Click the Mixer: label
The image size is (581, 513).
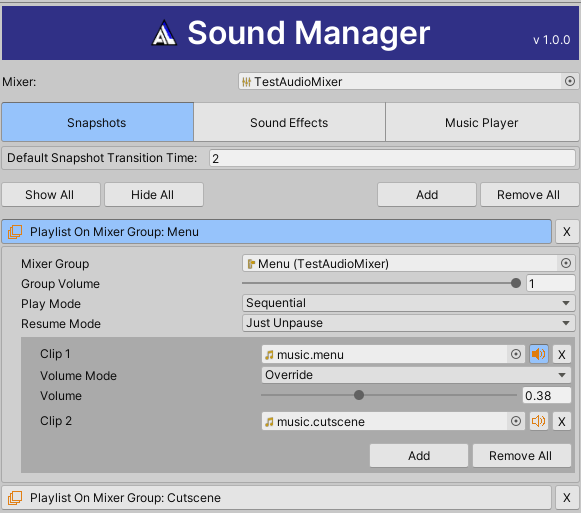click(19, 82)
